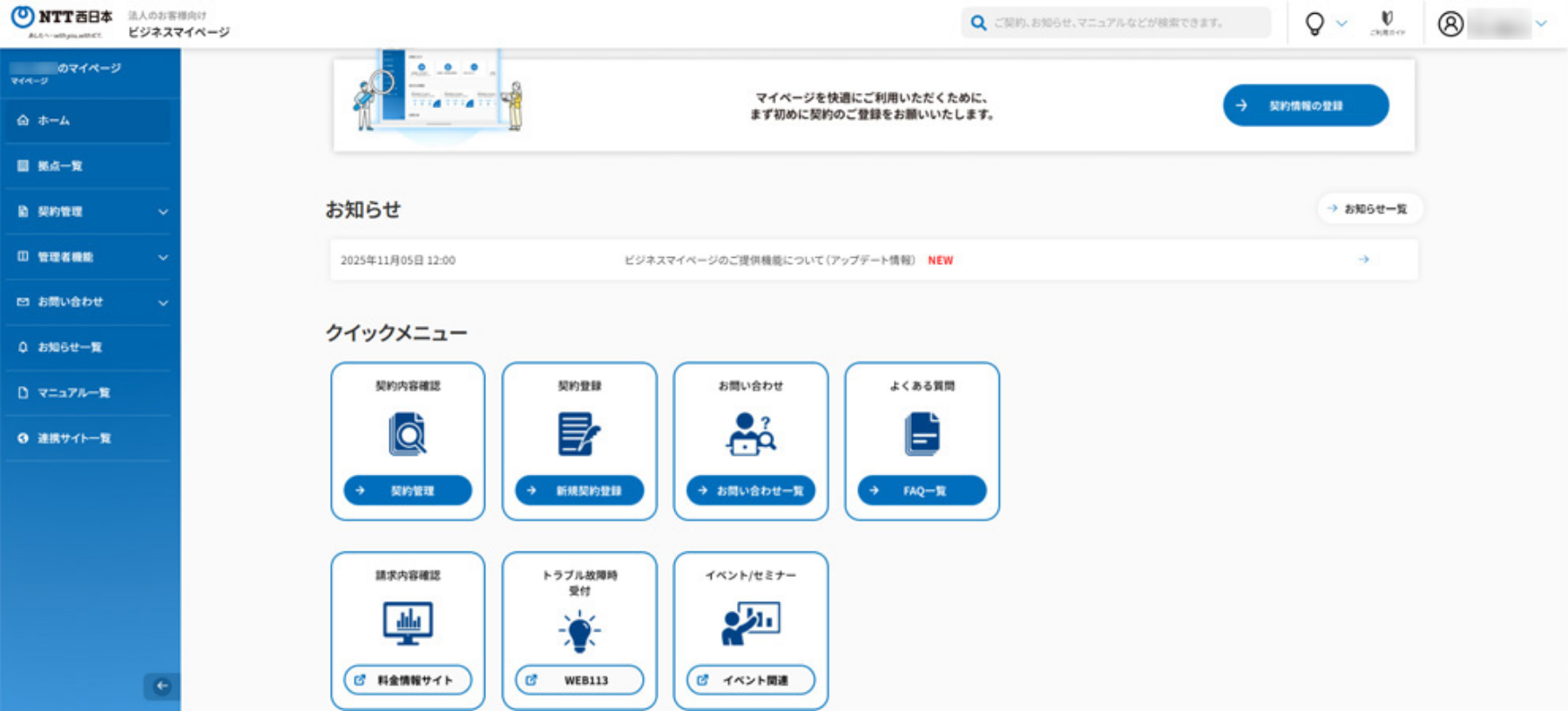Click the お問い合わせ person with question icon
This screenshot has width=1568, height=711.
[x=750, y=434]
